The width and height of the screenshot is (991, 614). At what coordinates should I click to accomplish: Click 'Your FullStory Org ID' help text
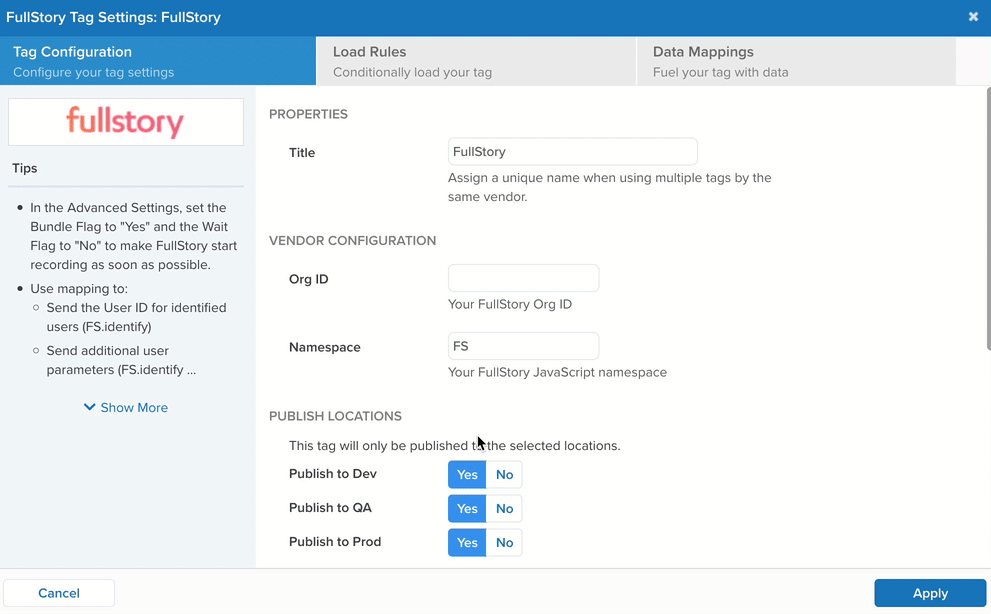510,304
